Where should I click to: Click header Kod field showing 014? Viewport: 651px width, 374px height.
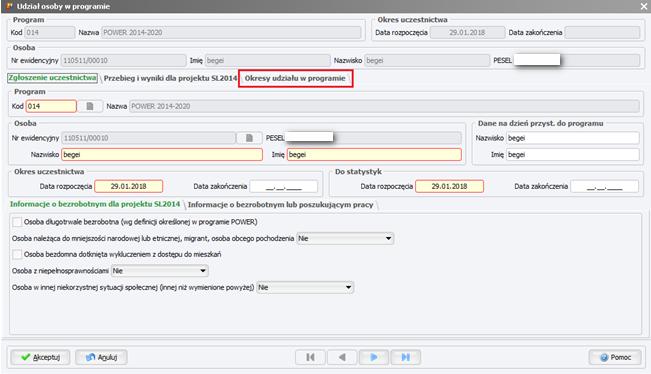tap(50, 32)
